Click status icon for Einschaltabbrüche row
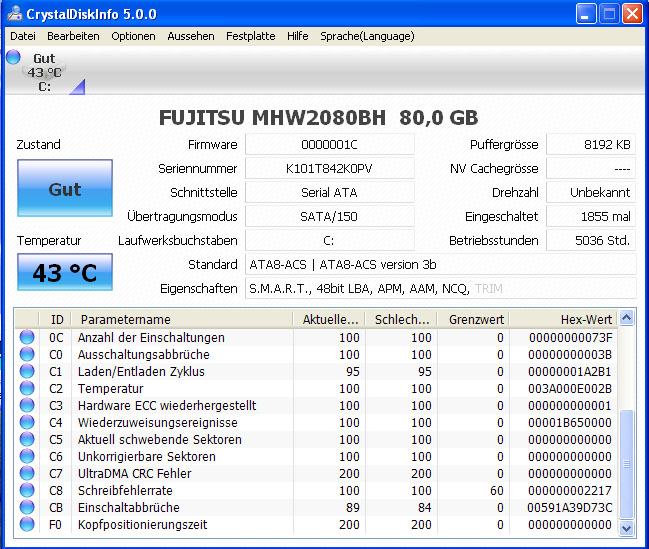This screenshot has height=549, width=649. click(x=27, y=507)
